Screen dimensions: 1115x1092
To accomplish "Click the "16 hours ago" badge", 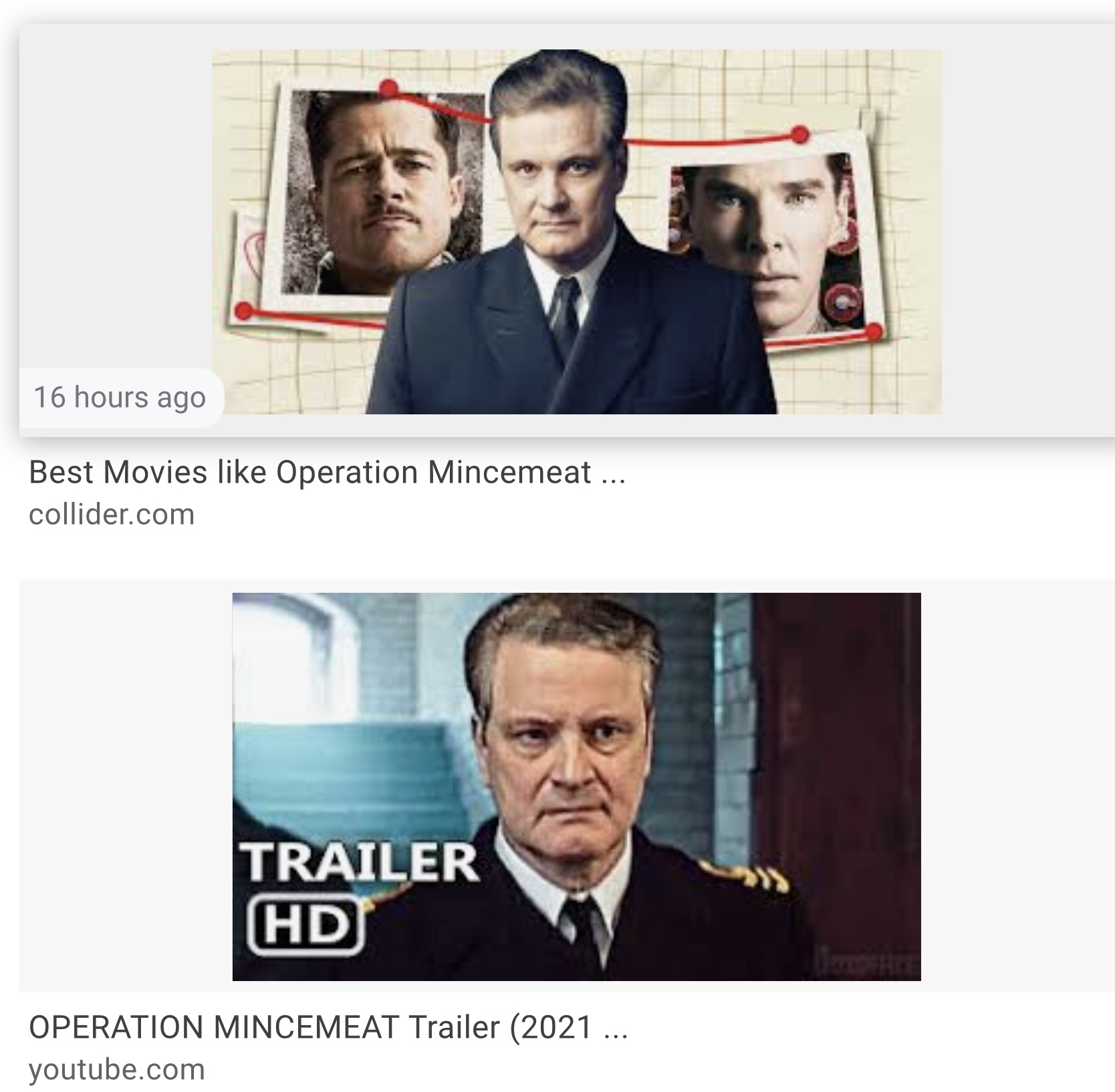I will pyautogui.click(x=120, y=397).
